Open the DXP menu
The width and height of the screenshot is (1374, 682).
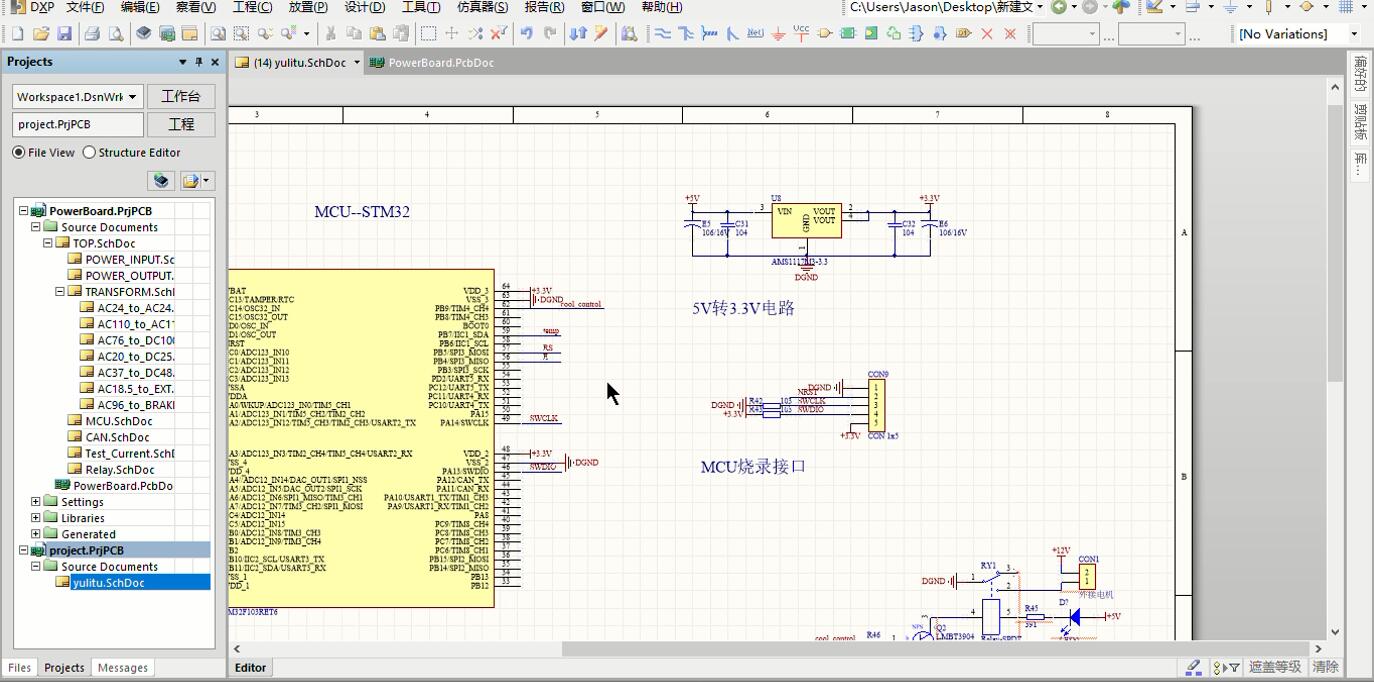[x=34, y=7]
